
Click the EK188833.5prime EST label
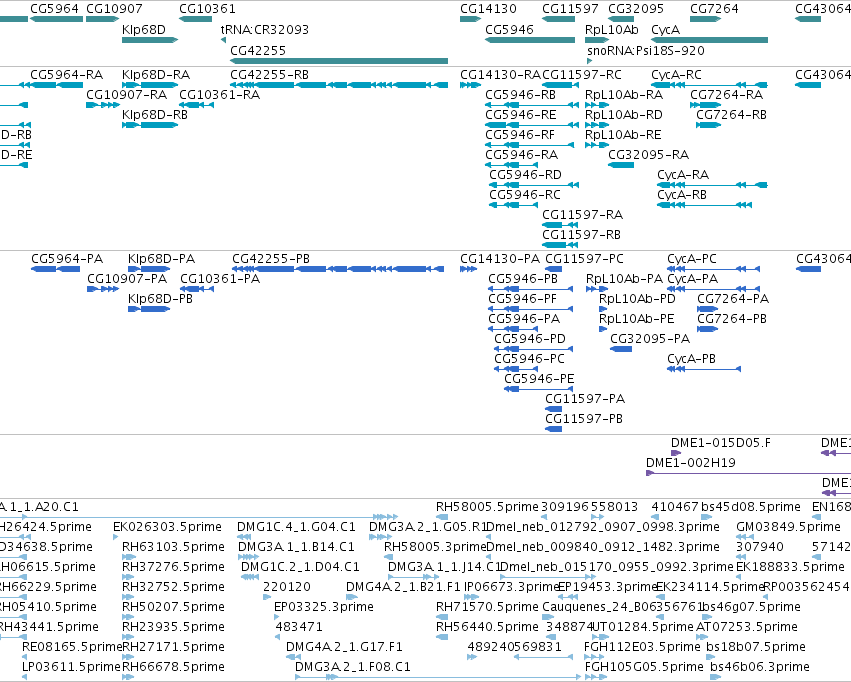(x=790, y=567)
